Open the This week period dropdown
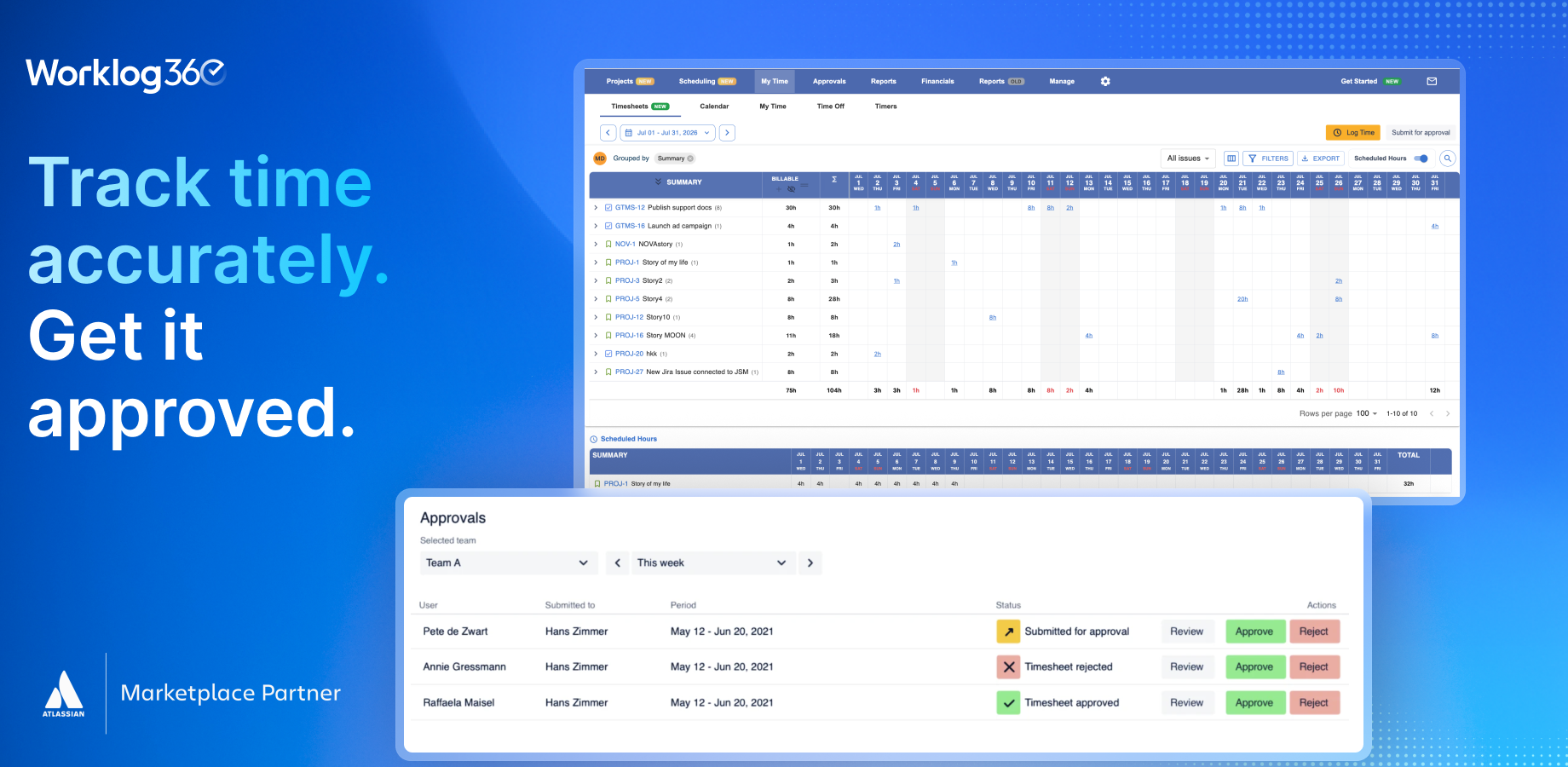1568x767 pixels. click(712, 562)
